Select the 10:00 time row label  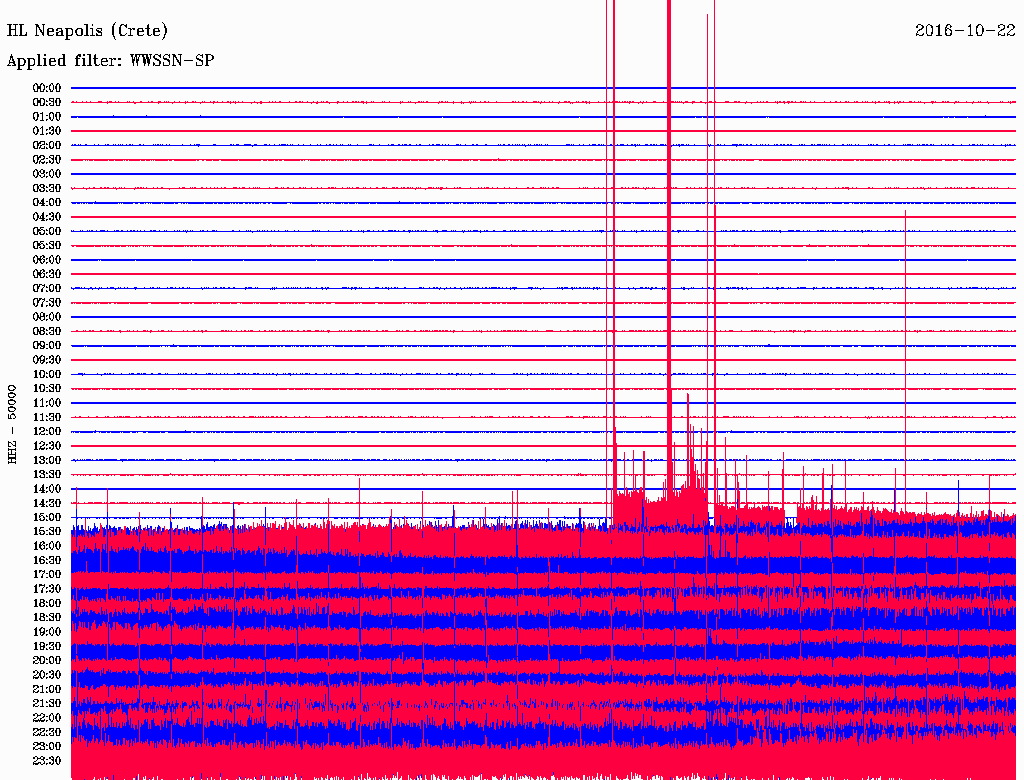(47, 374)
